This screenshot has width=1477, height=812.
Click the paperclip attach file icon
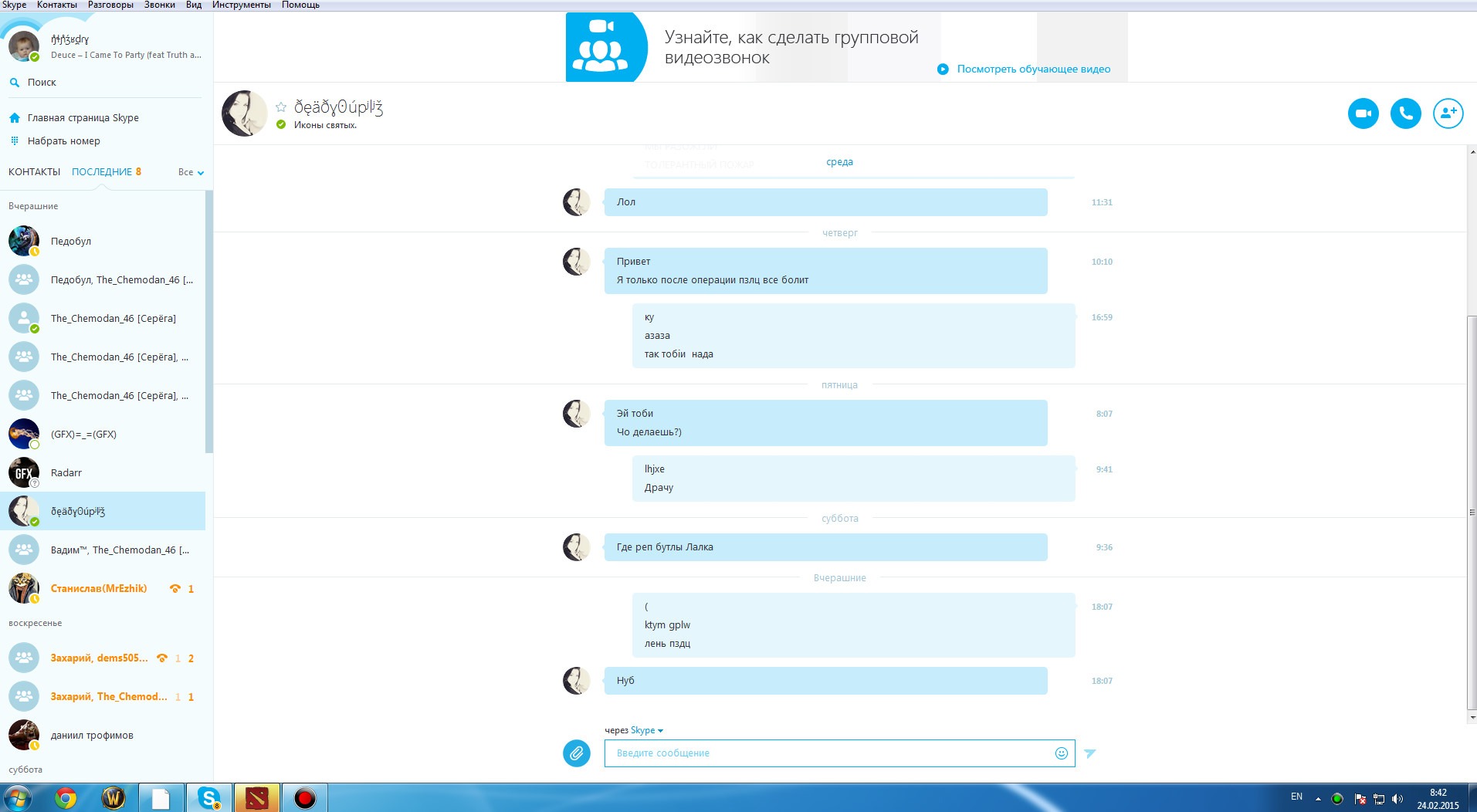(576, 753)
